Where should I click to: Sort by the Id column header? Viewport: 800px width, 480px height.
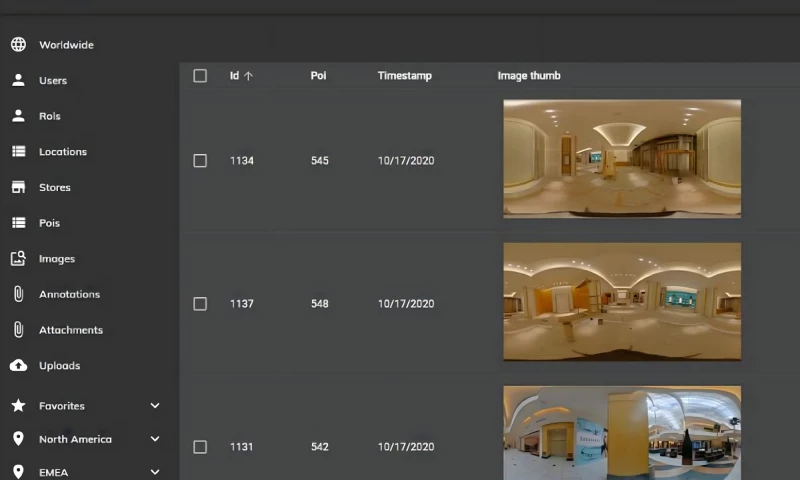234,75
